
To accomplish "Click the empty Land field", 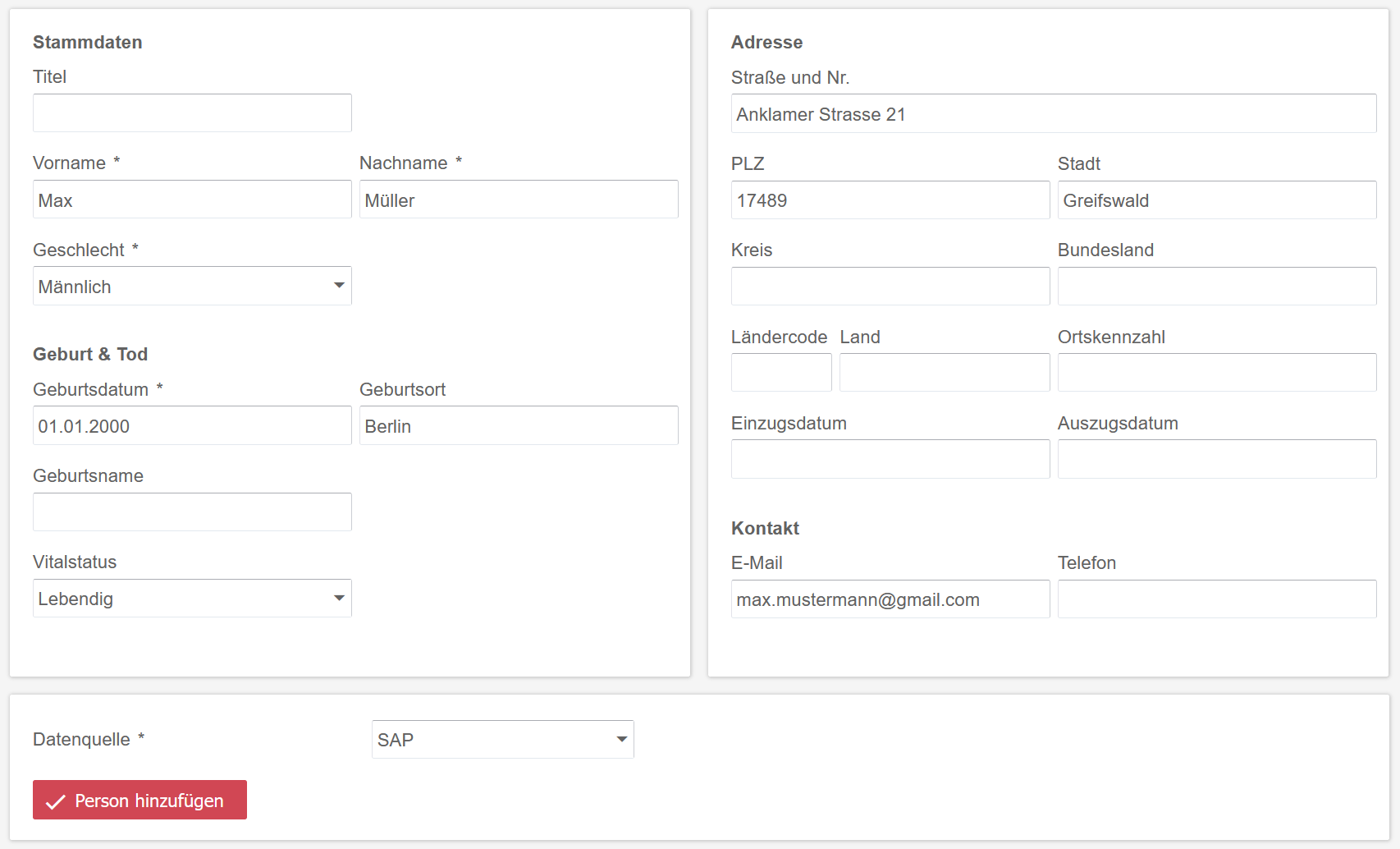I will point(945,372).
